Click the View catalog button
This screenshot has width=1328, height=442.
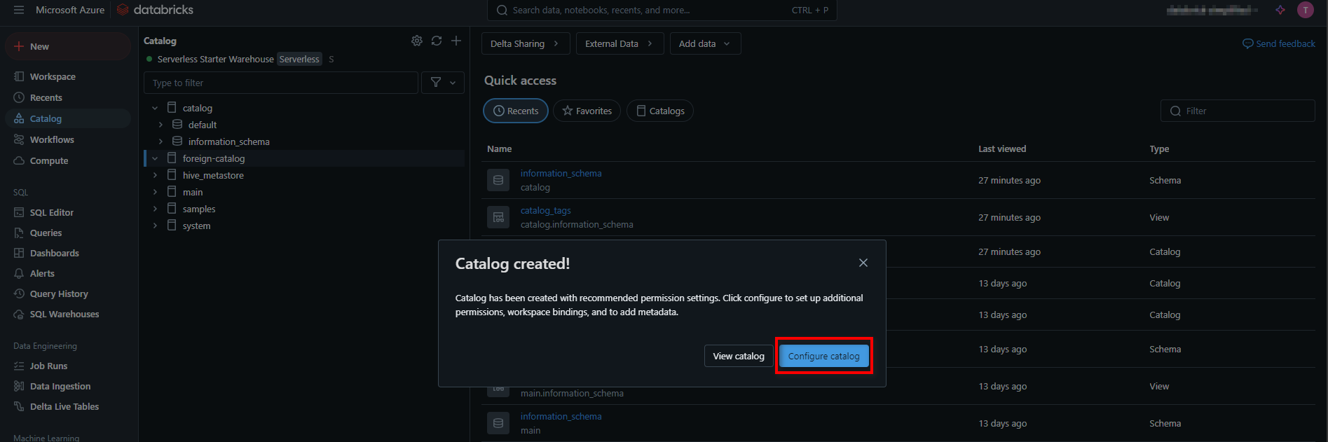coord(738,356)
